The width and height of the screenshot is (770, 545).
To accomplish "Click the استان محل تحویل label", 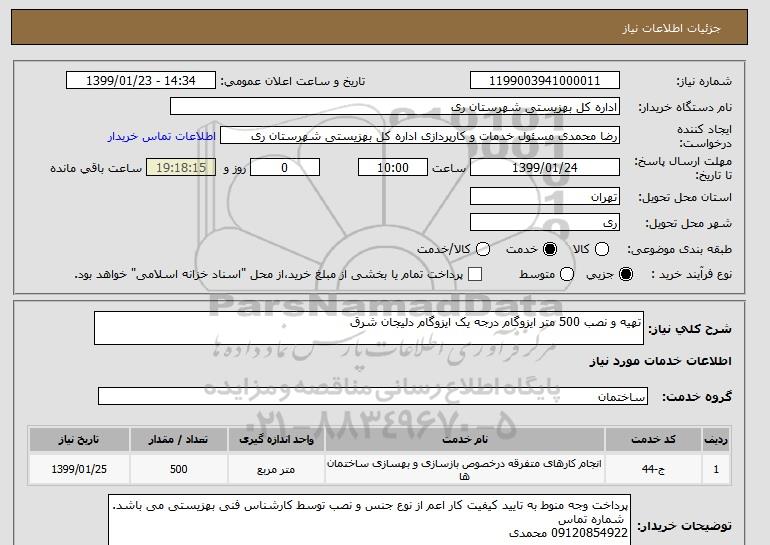I will point(685,197).
